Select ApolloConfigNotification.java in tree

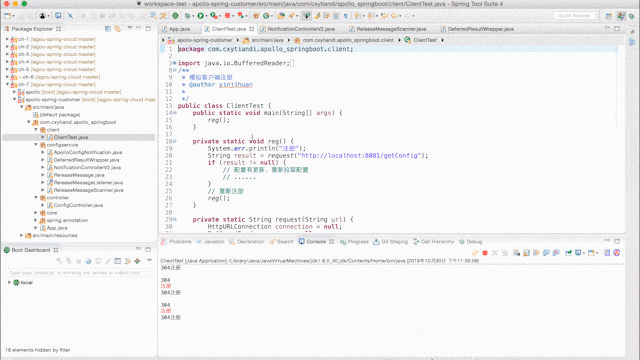click(x=88, y=152)
